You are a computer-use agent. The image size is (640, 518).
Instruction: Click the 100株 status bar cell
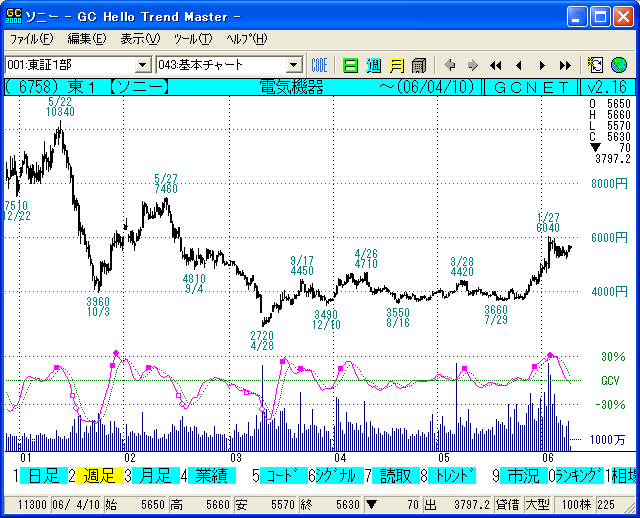click(573, 505)
